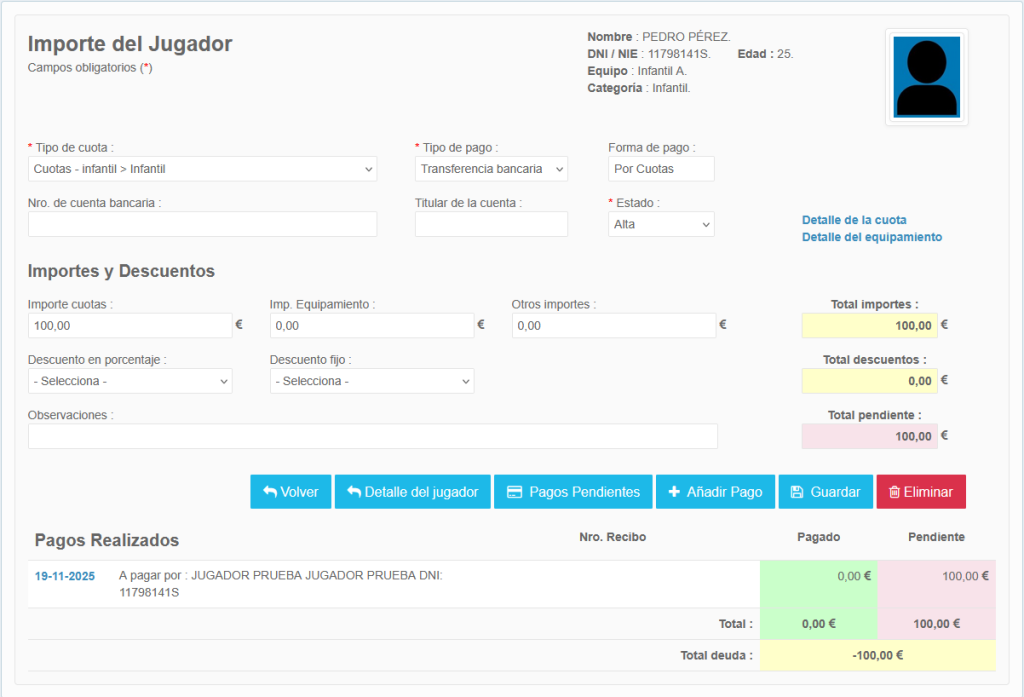Click the Titular de la cuenta field
This screenshot has height=697, width=1024.
(491, 224)
